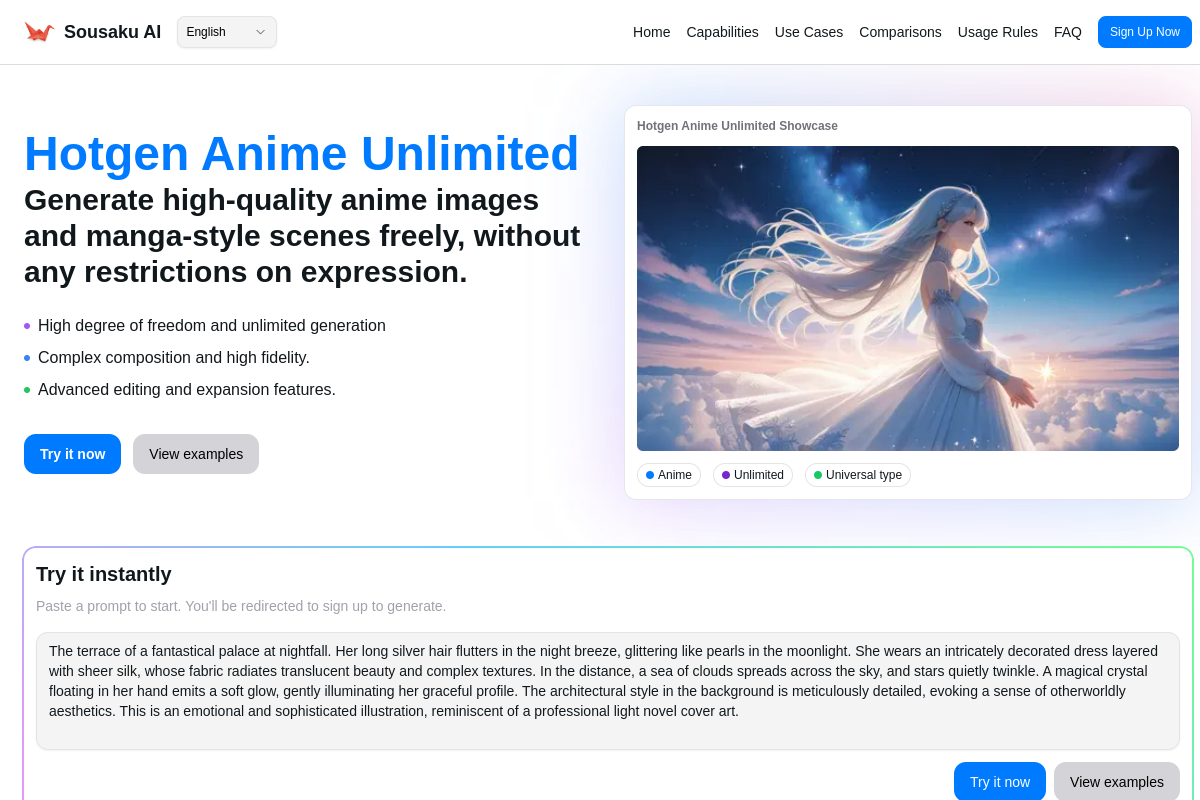Go to the Home menu item

click(651, 32)
